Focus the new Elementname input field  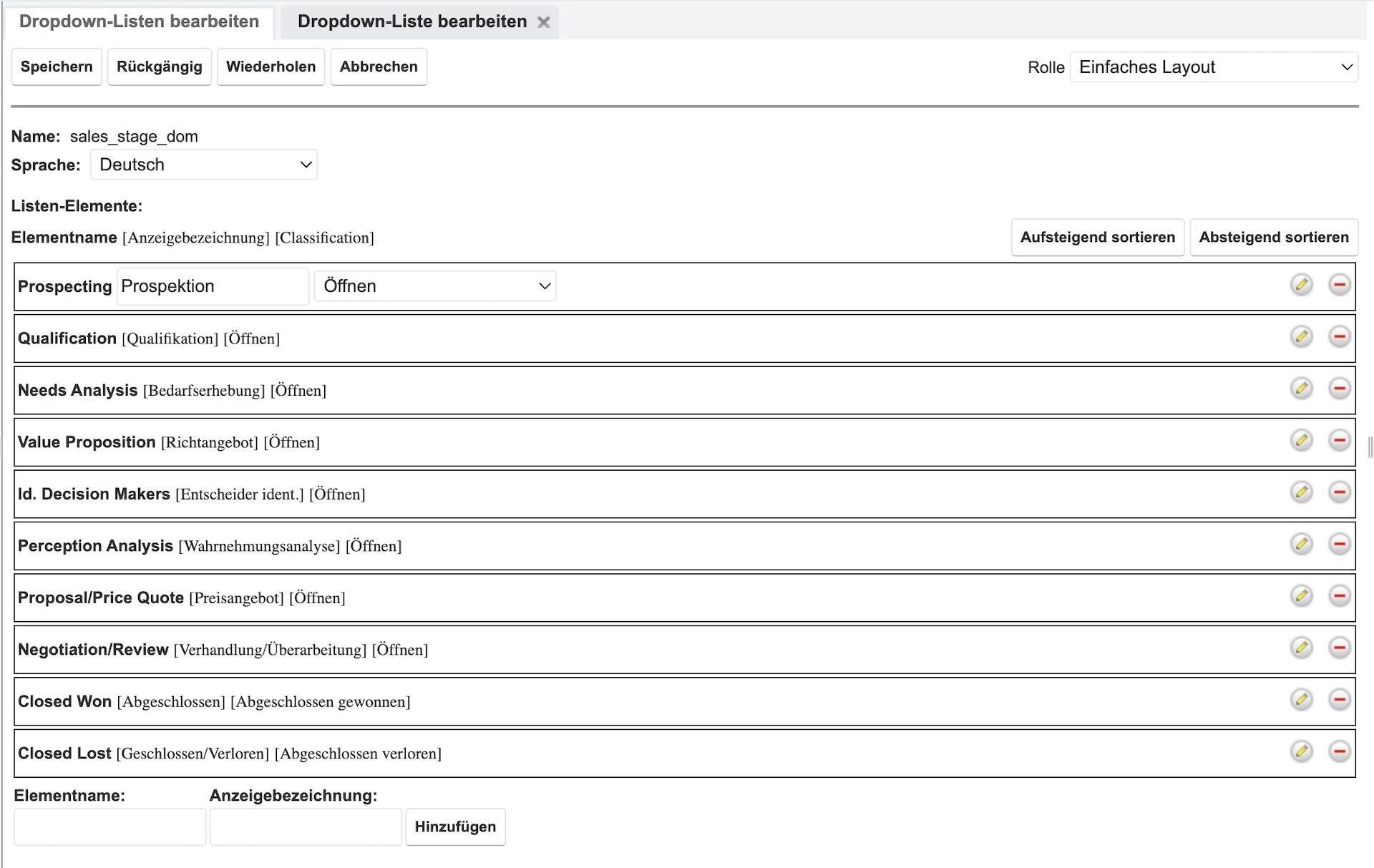pos(110,827)
